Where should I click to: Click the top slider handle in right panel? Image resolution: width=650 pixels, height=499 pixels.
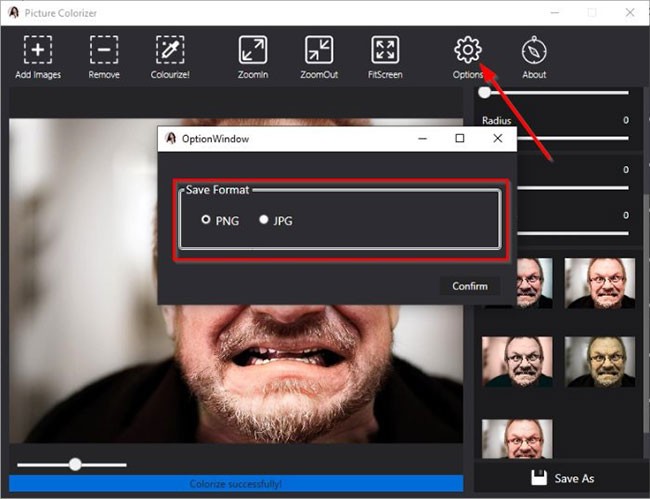click(485, 92)
